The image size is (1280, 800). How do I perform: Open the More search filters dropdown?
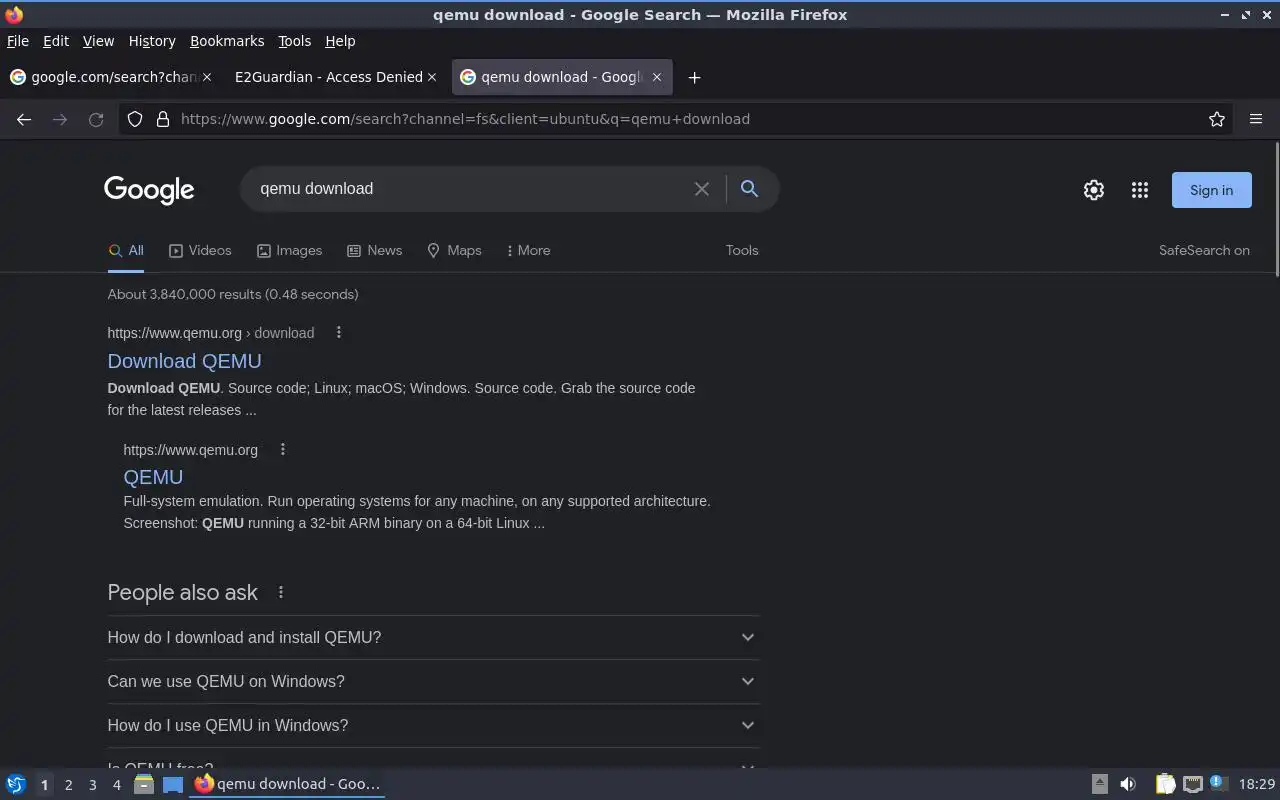(528, 250)
